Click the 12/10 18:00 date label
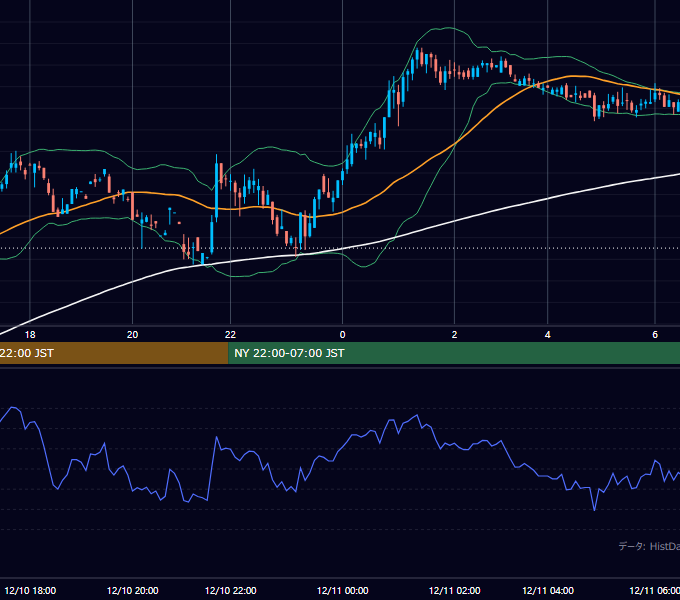The image size is (680, 600). click(x=30, y=590)
